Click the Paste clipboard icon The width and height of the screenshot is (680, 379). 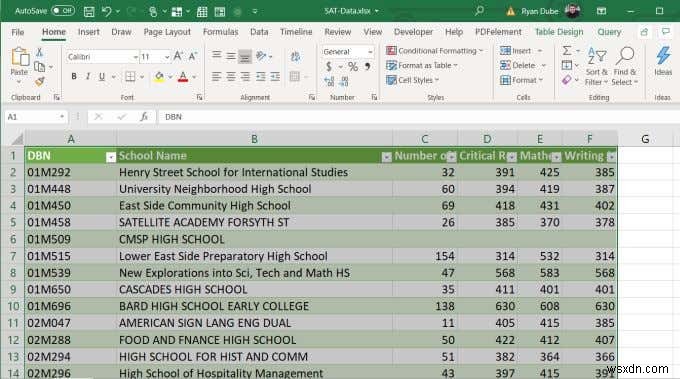point(20,57)
